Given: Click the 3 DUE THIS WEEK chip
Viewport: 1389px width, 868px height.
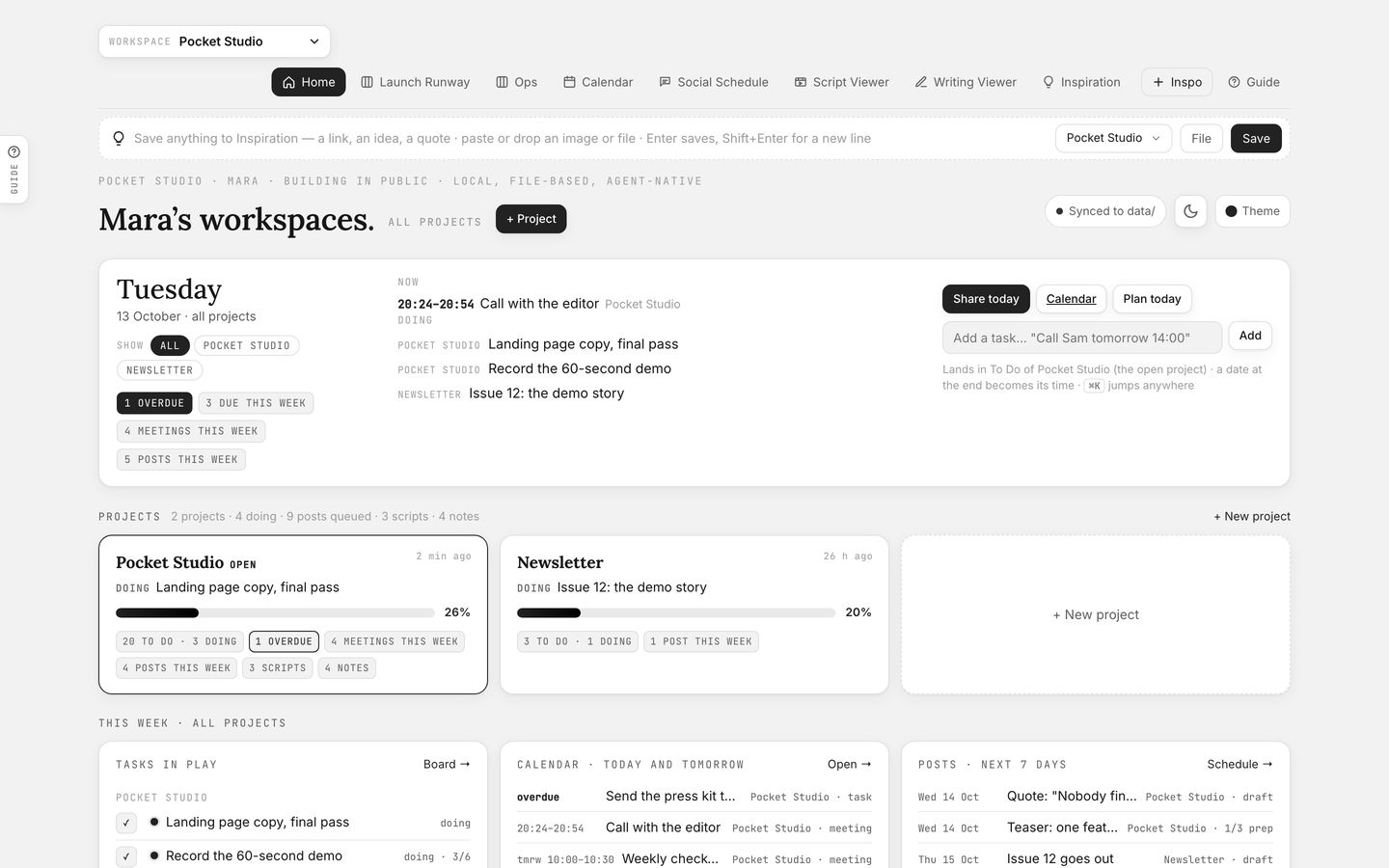Looking at the screenshot, I should 256,403.
